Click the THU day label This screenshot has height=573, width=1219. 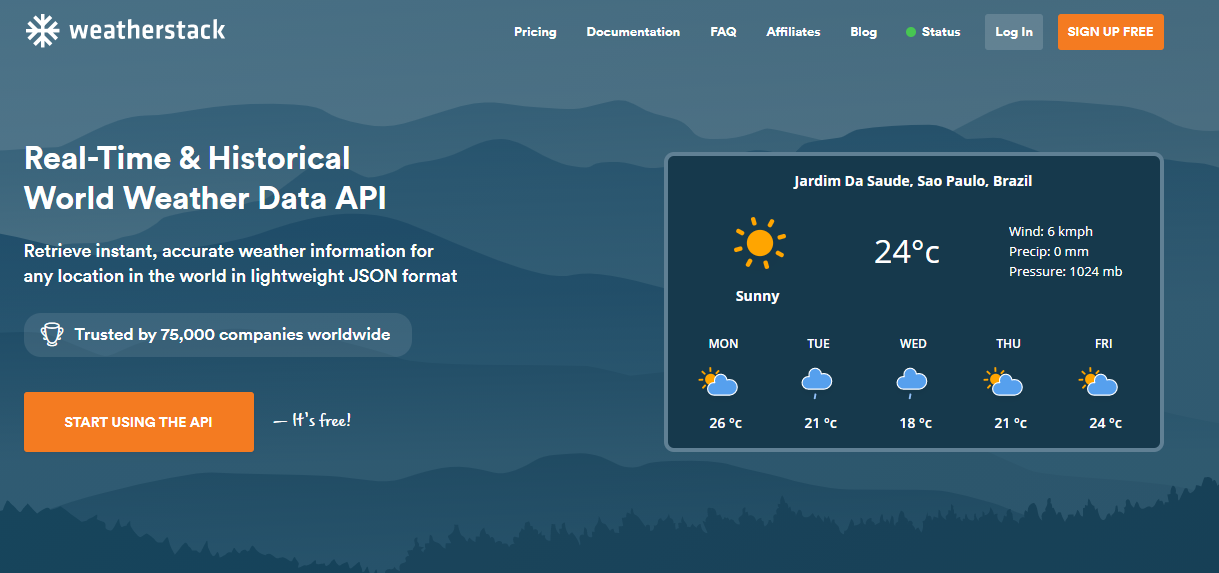[x=1008, y=344]
